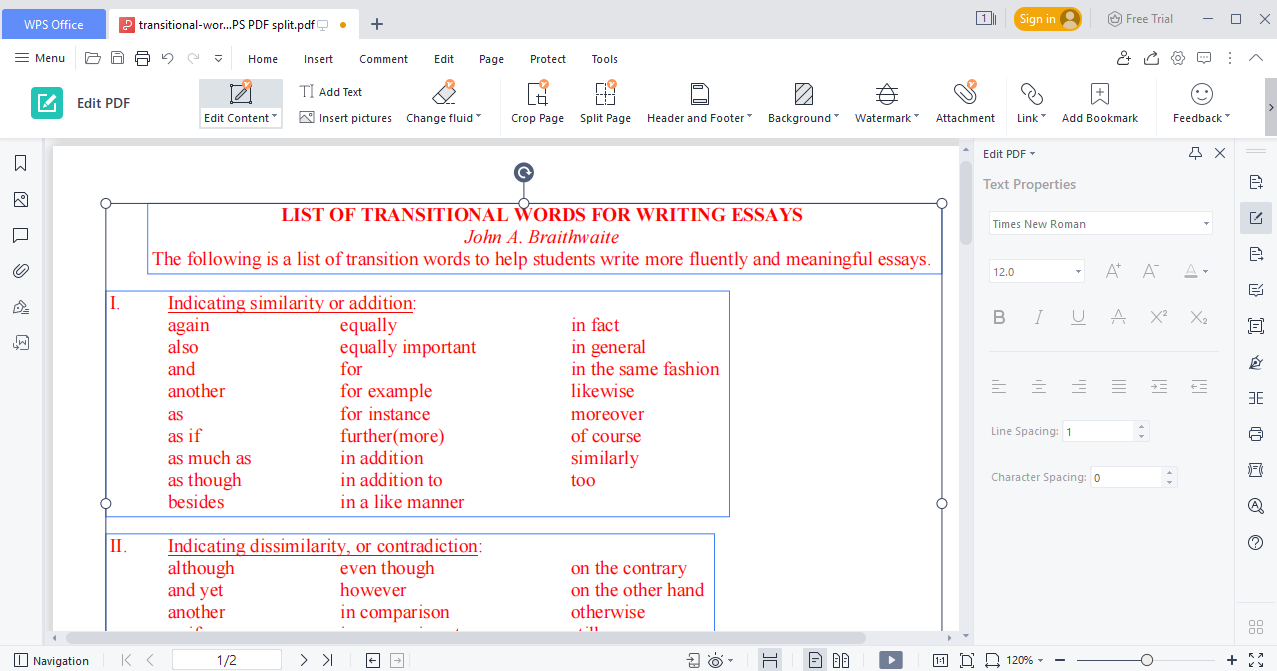The height and width of the screenshot is (671, 1277).
Task: Click the Print icon in quick access toolbar
Action: (142, 59)
